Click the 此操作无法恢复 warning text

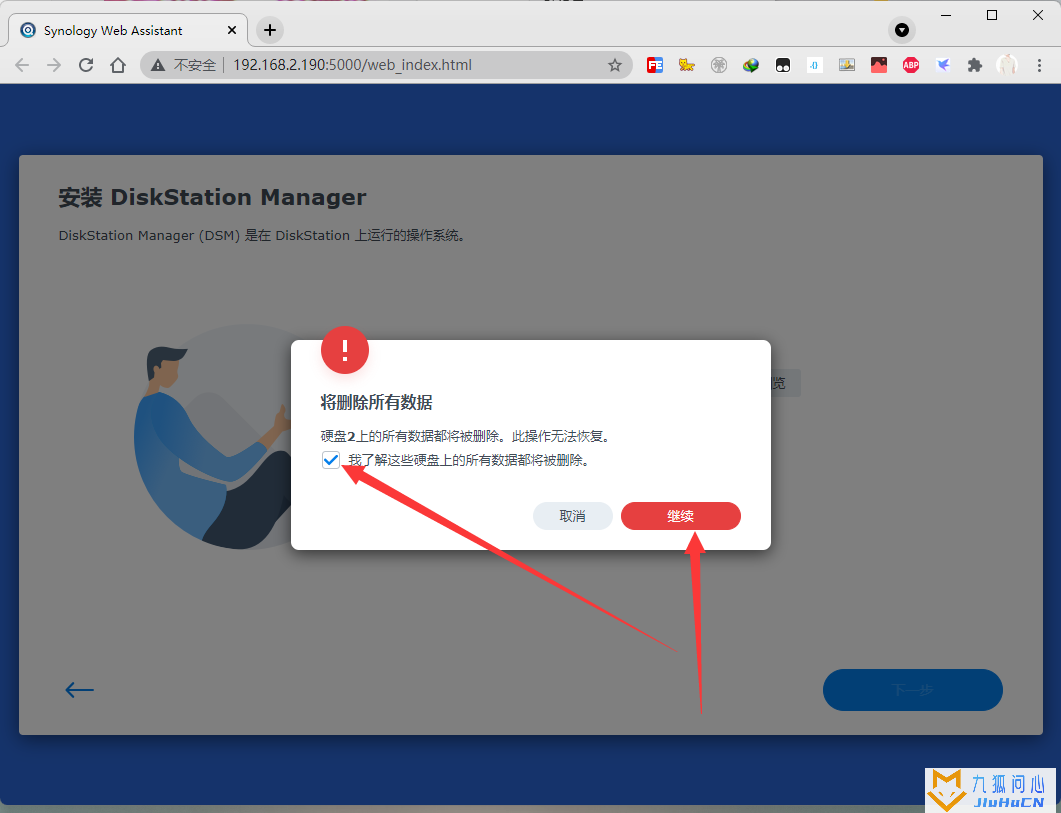tap(561, 436)
